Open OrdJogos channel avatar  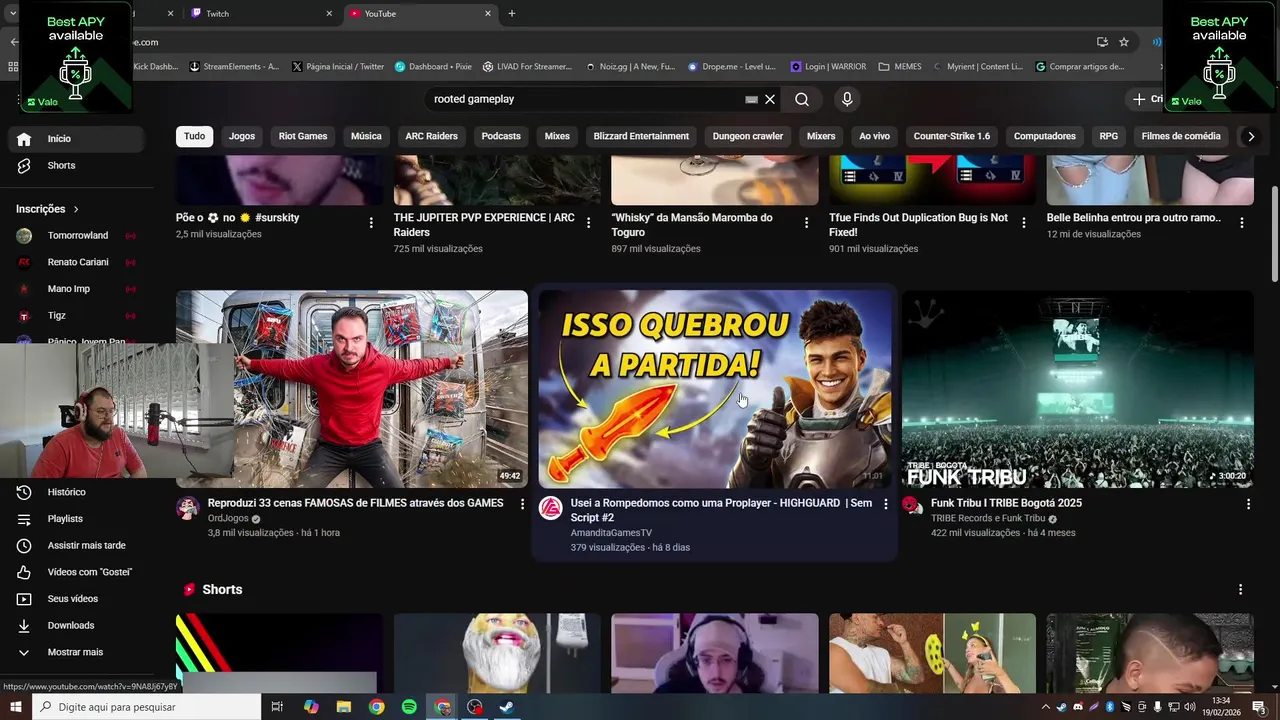click(188, 508)
